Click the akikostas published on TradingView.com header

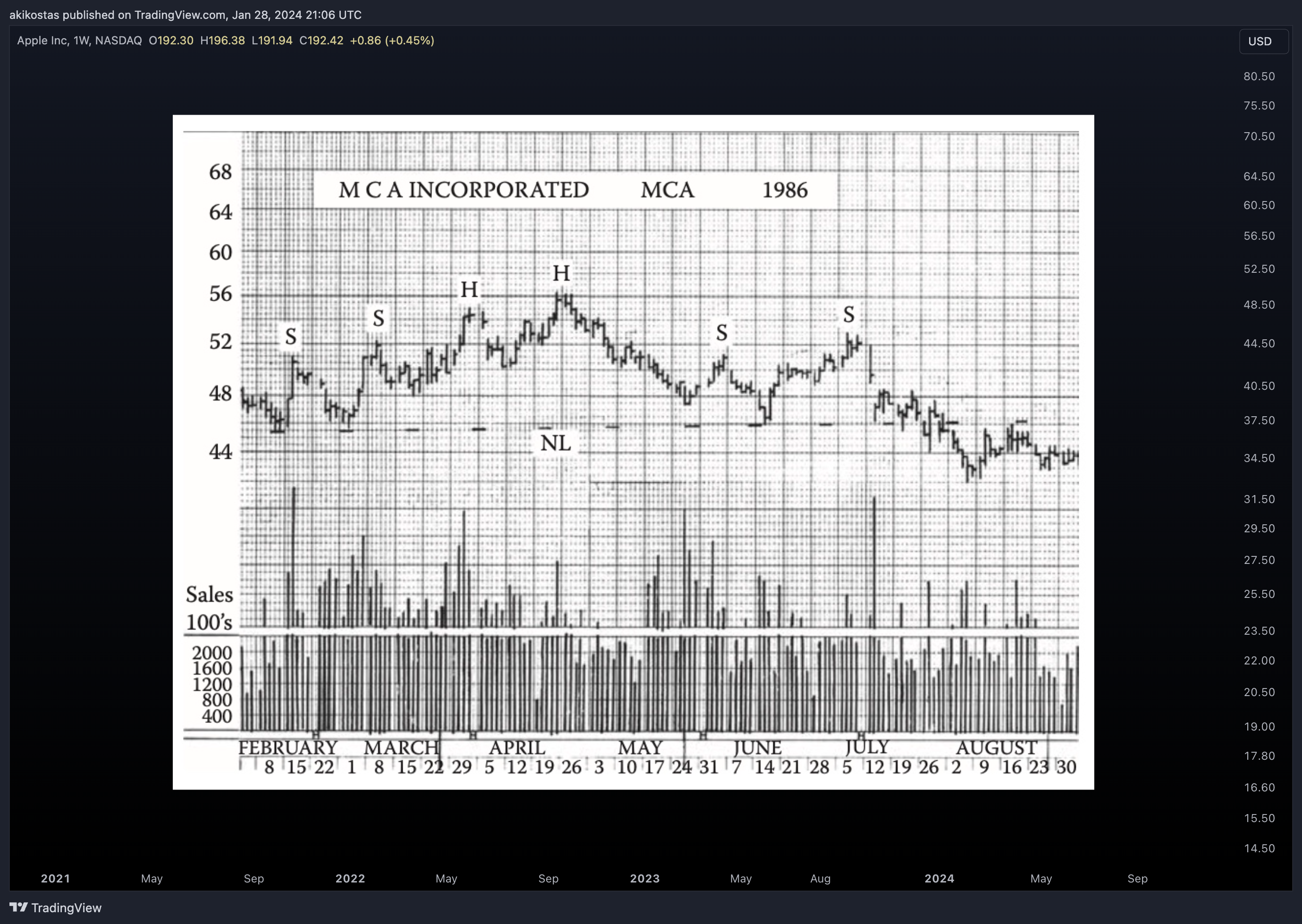tap(185, 15)
